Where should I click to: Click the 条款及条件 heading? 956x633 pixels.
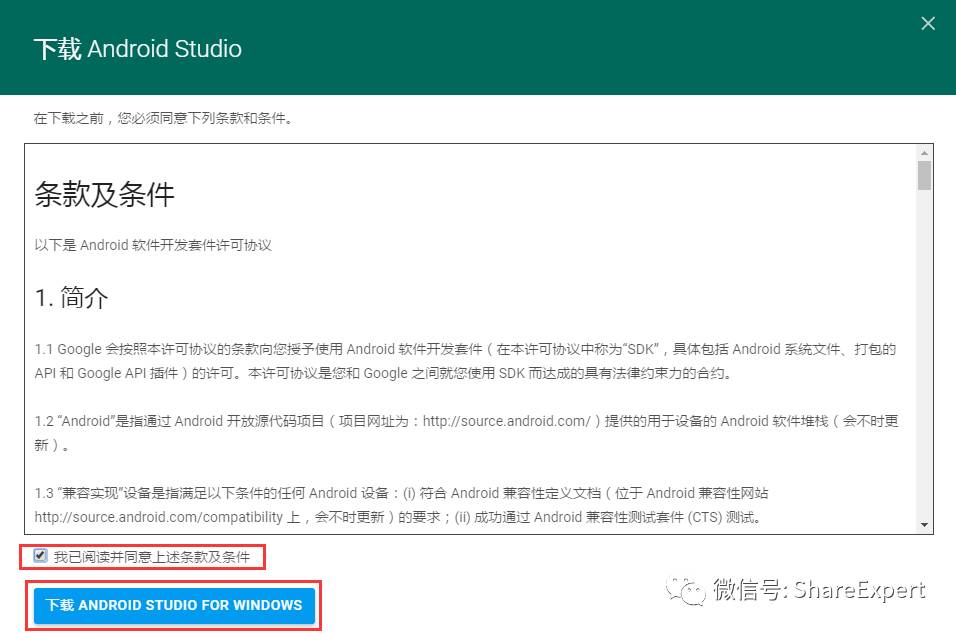[104, 195]
